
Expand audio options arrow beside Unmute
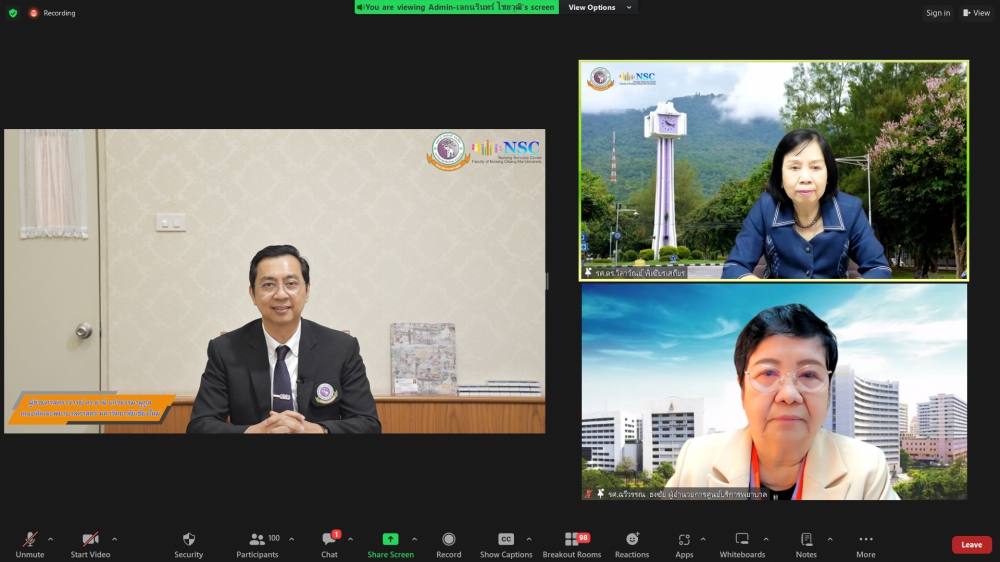51,539
